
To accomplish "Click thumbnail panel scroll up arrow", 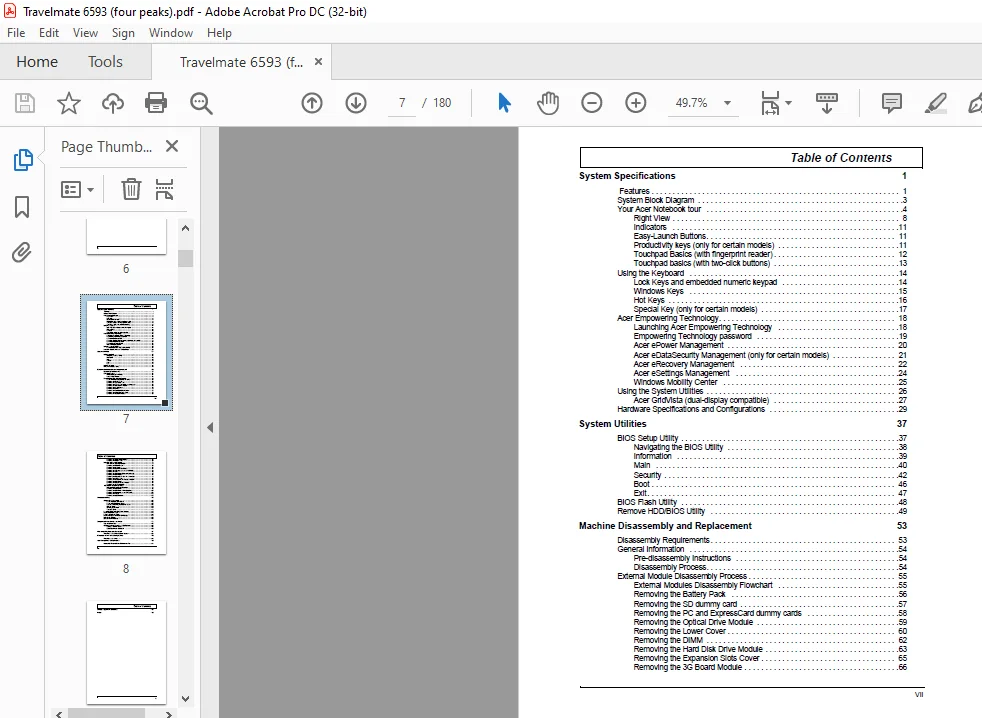I will pos(185,229).
